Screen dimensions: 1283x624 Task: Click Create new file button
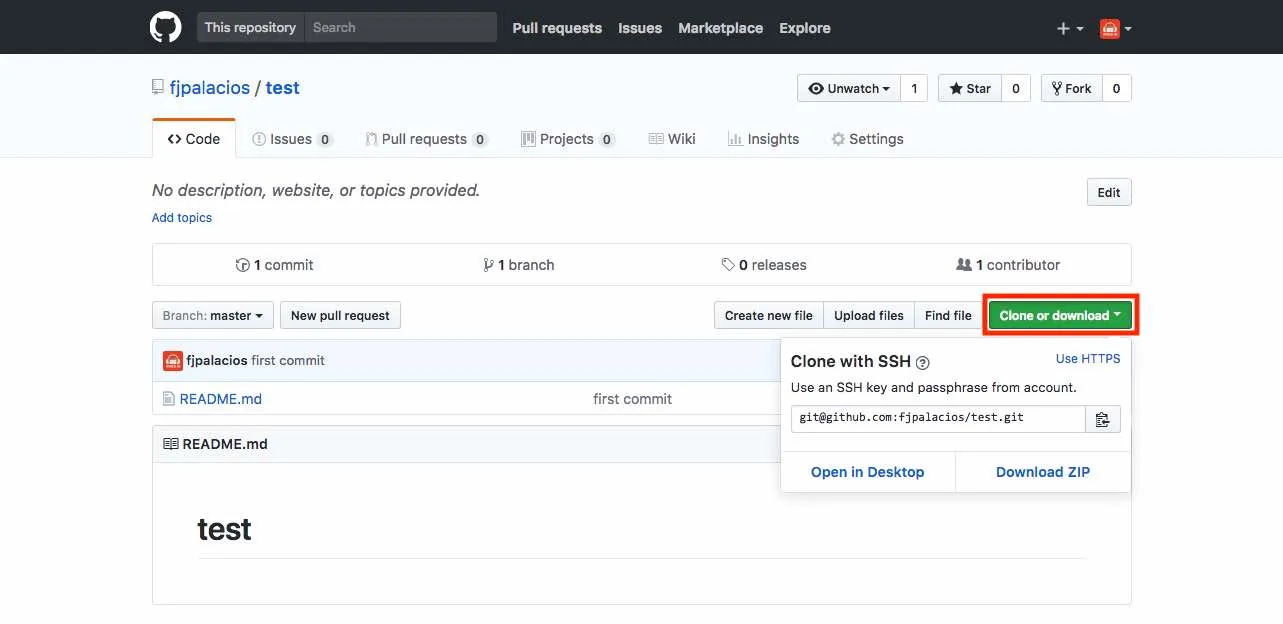[768, 315]
